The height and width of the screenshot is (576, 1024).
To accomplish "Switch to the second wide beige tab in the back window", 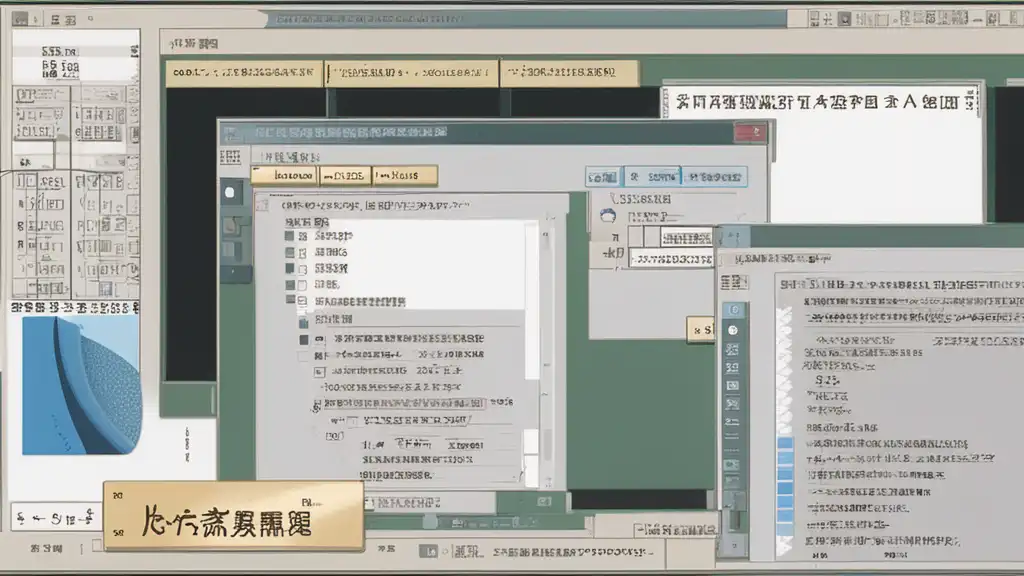I will click(412, 73).
